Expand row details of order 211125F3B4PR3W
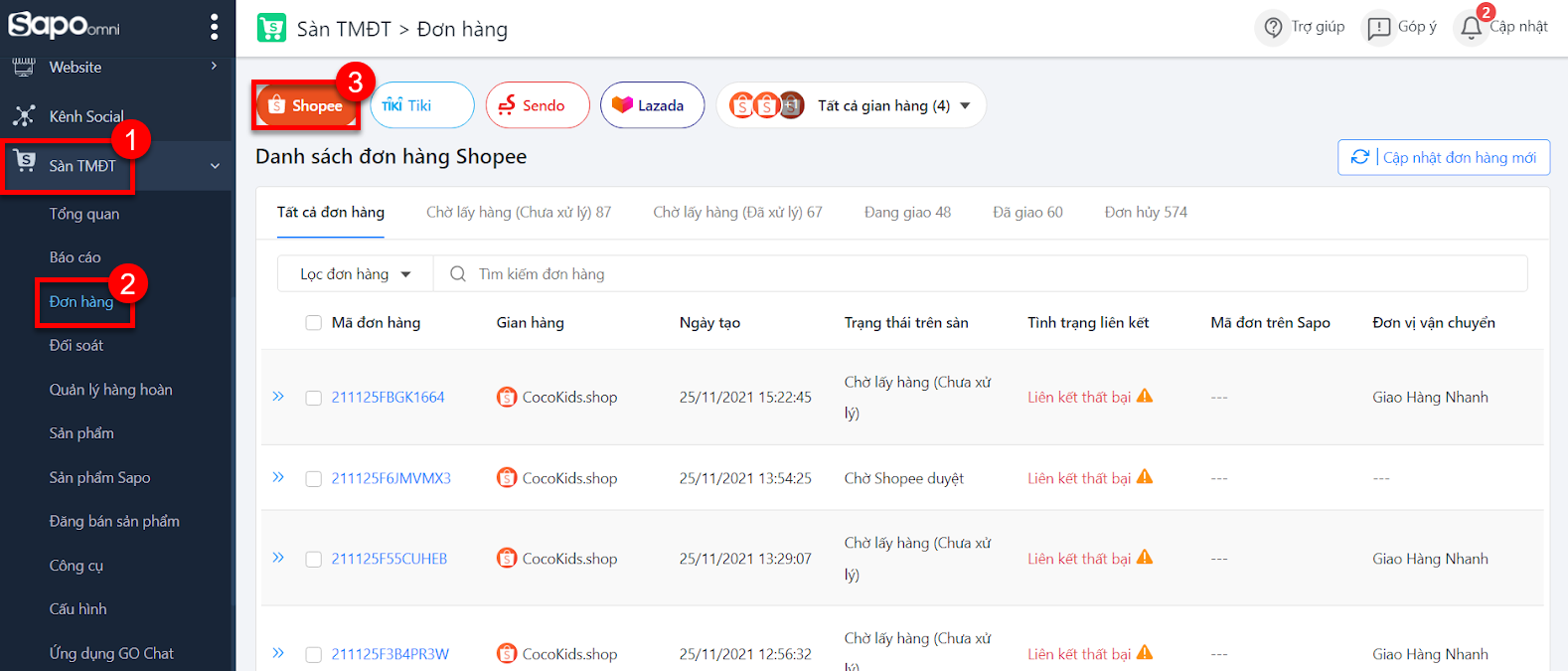The image size is (1568, 671). (278, 653)
